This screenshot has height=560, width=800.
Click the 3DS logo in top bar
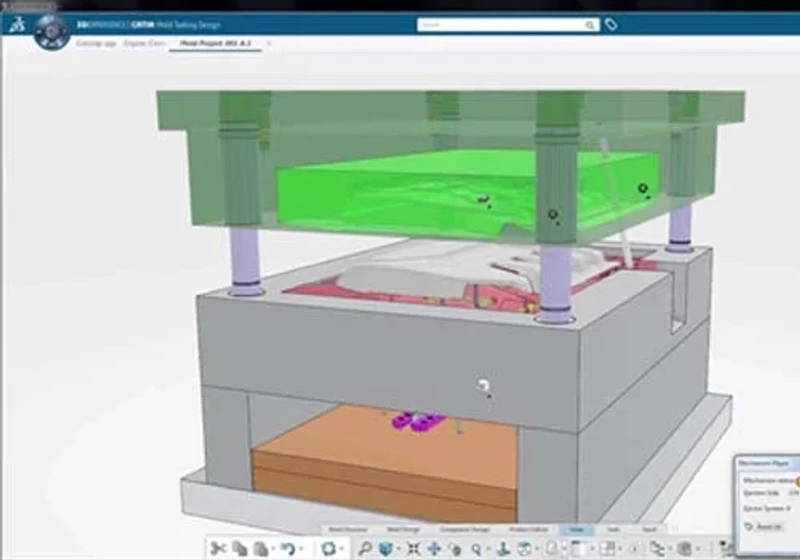coord(16,24)
